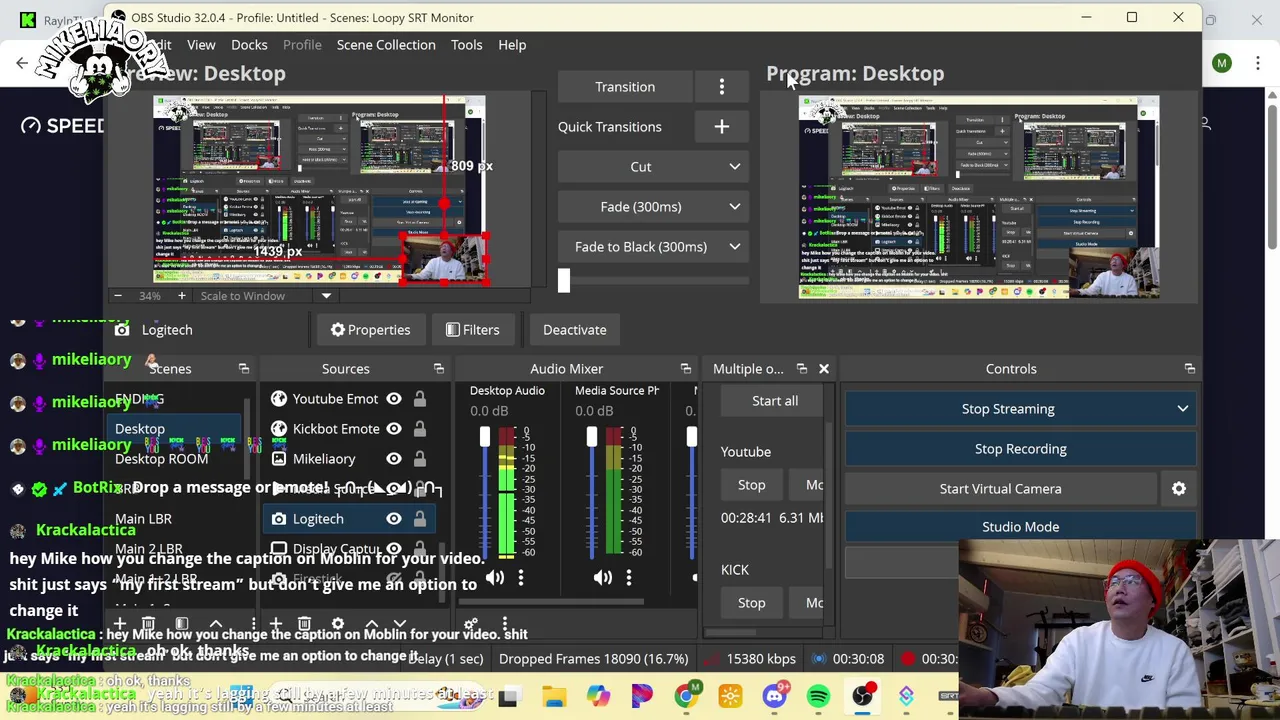Click the transition T-bar slider handle

pyautogui.click(x=564, y=281)
